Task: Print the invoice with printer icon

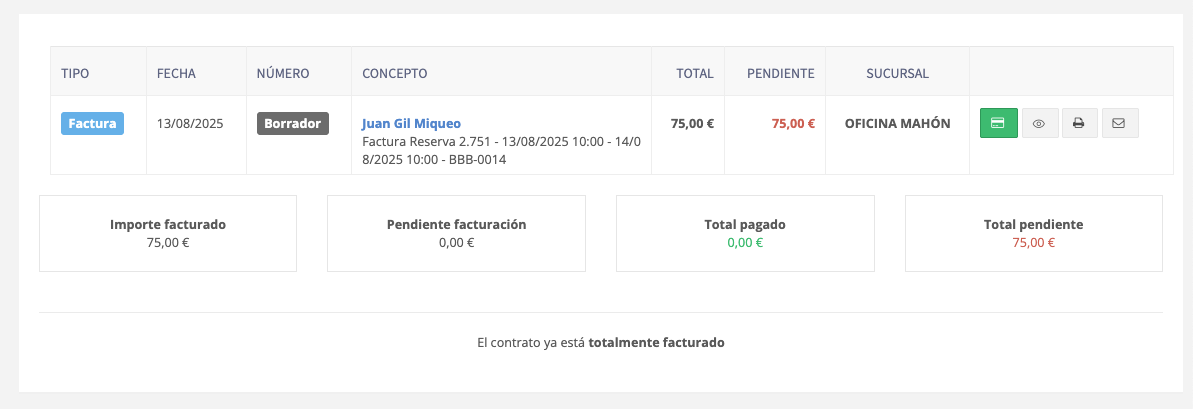Action: coord(1079,123)
